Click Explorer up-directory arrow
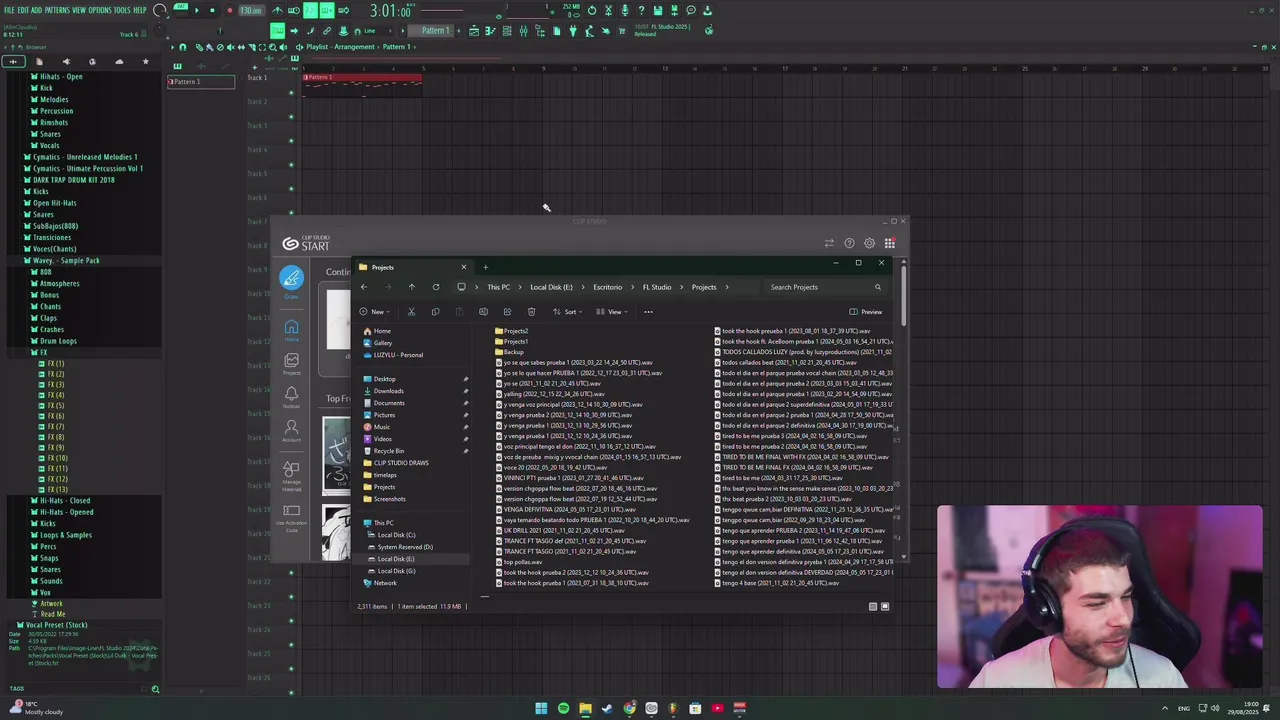 pyautogui.click(x=411, y=287)
